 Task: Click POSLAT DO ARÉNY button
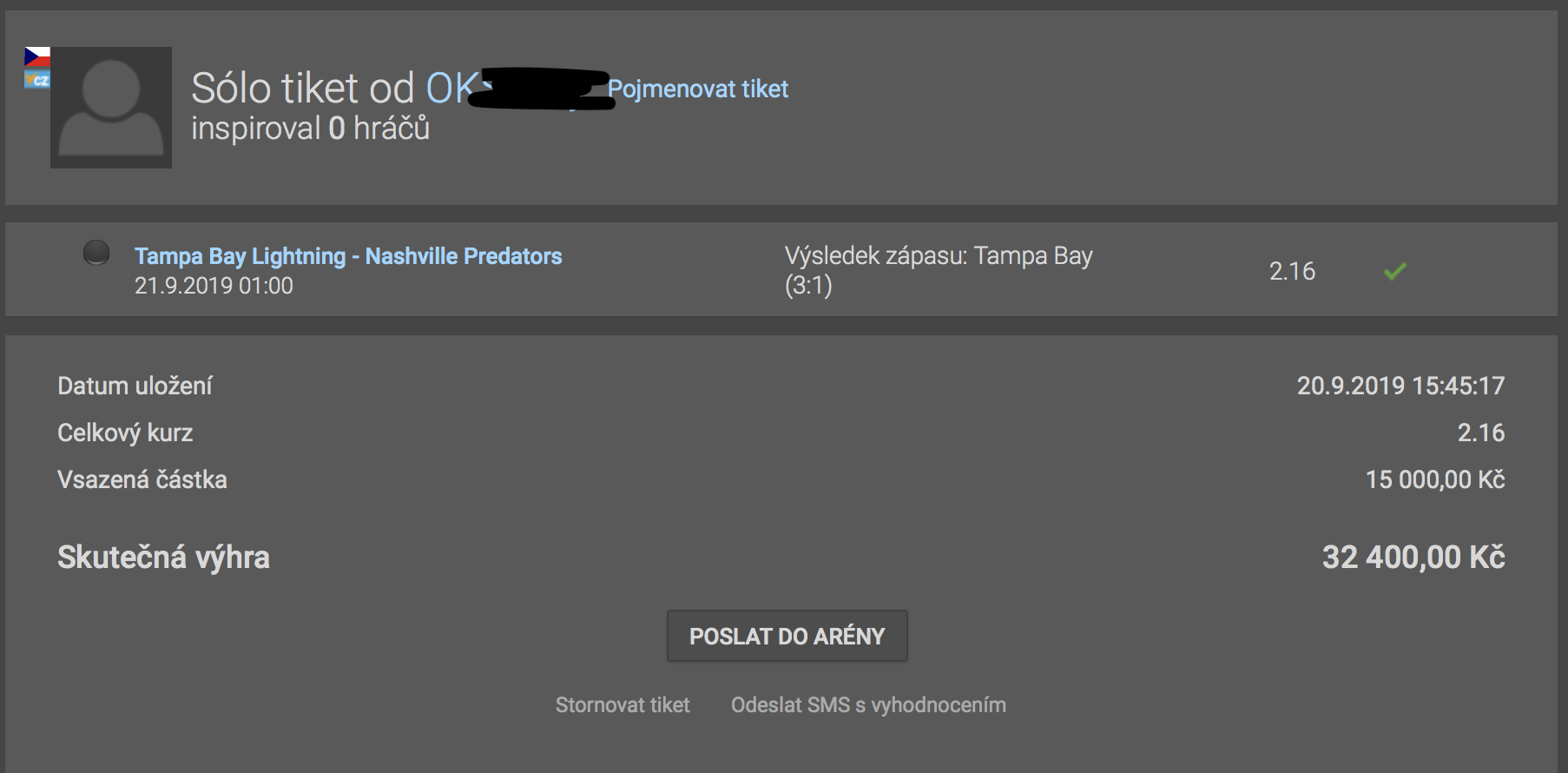787,636
